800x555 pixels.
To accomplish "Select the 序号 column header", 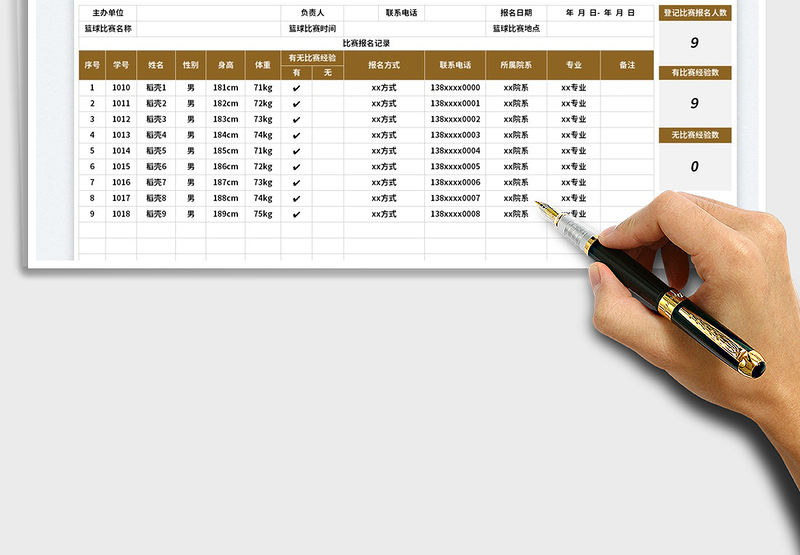I will coord(92,65).
